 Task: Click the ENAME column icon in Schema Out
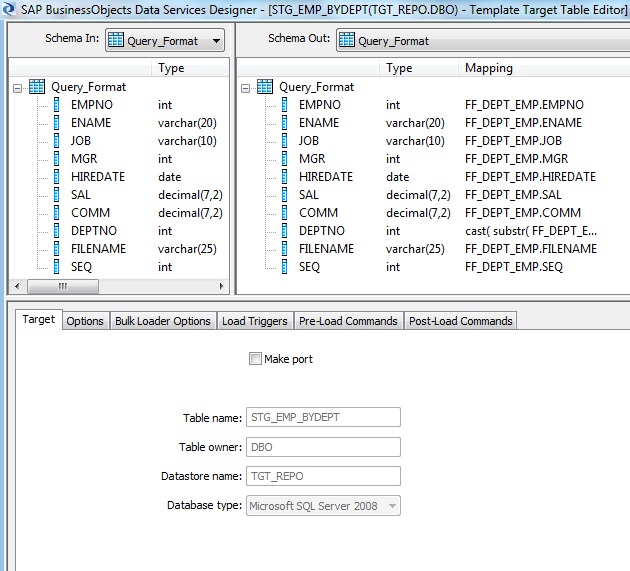tap(284, 123)
